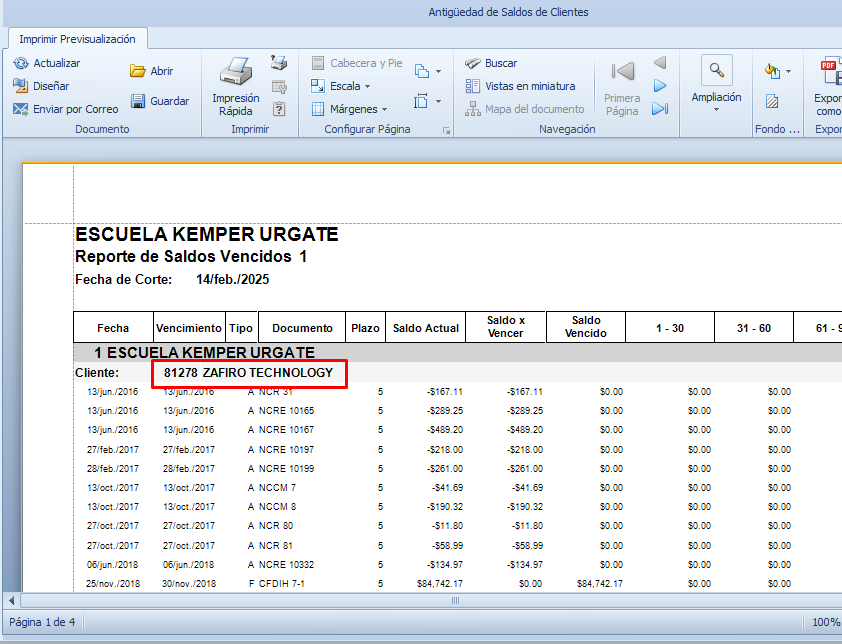Click the 'Saldo Vencido' column header

(x=586, y=327)
